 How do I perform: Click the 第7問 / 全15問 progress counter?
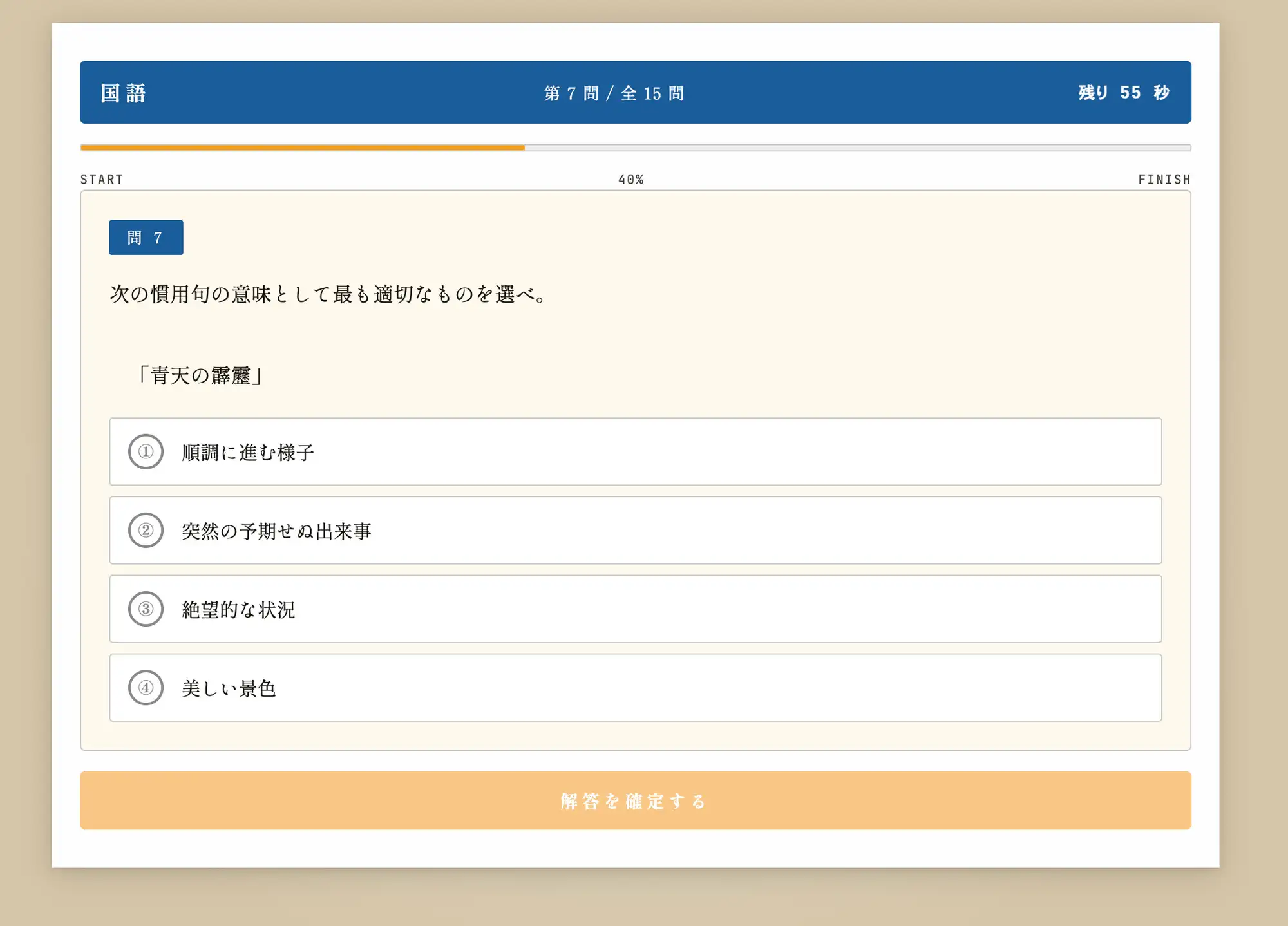pyautogui.click(x=614, y=93)
